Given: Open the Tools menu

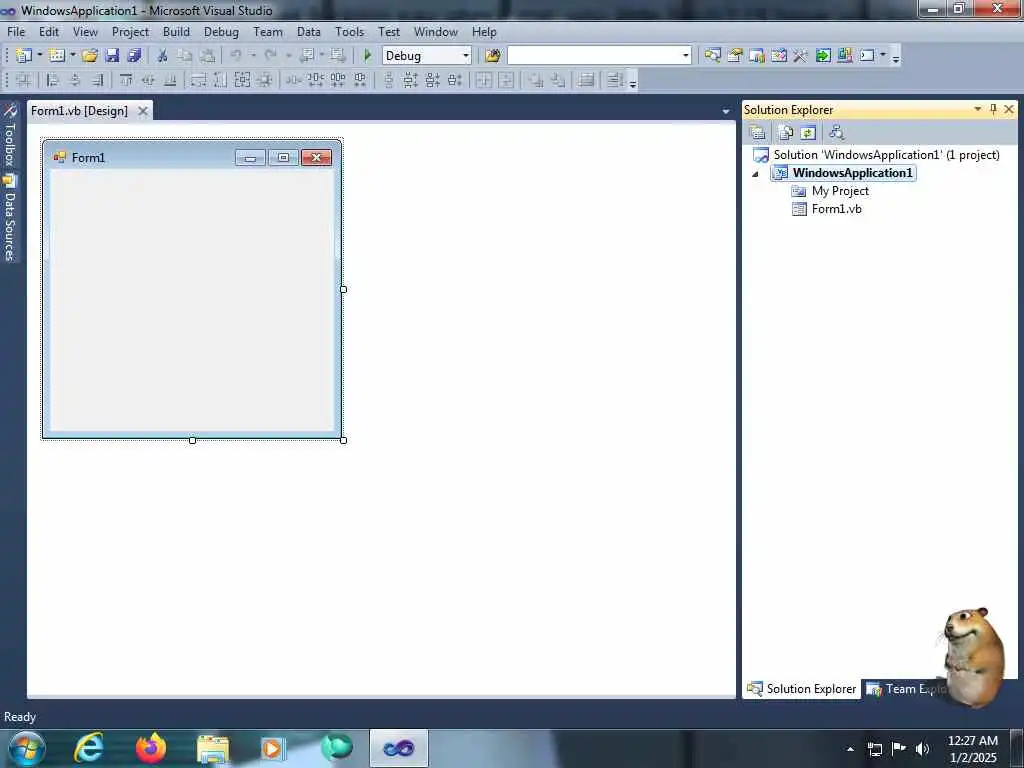Looking at the screenshot, I should [349, 32].
